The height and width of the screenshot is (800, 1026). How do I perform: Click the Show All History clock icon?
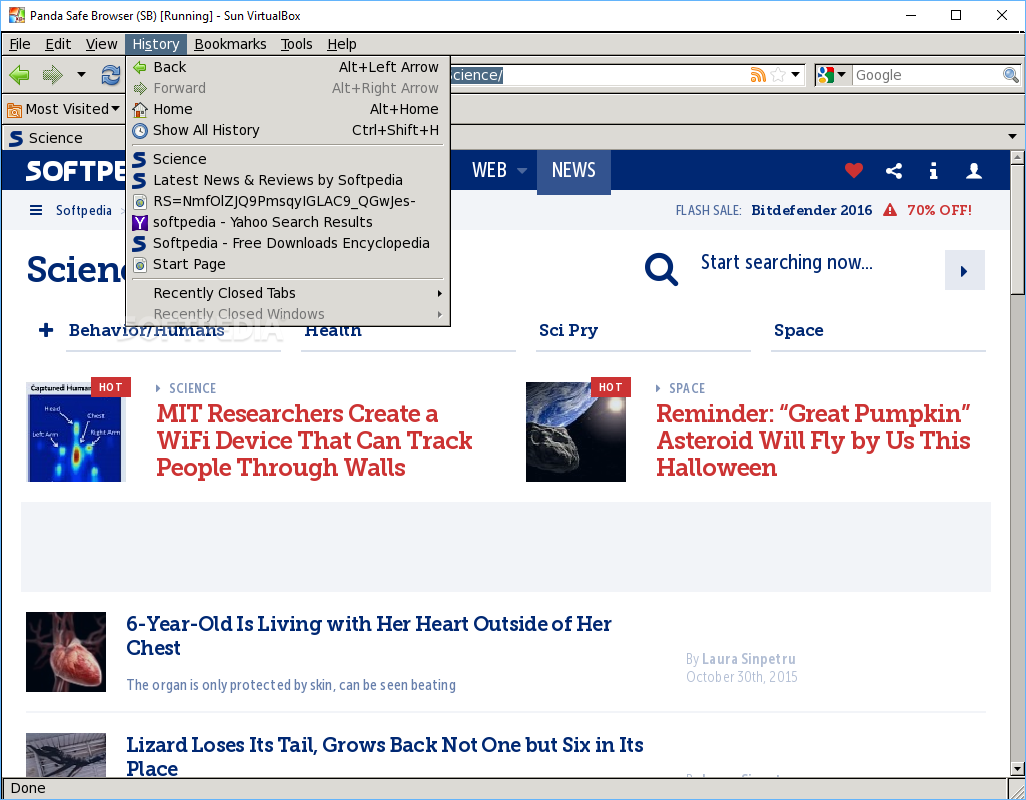(x=139, y=130)
